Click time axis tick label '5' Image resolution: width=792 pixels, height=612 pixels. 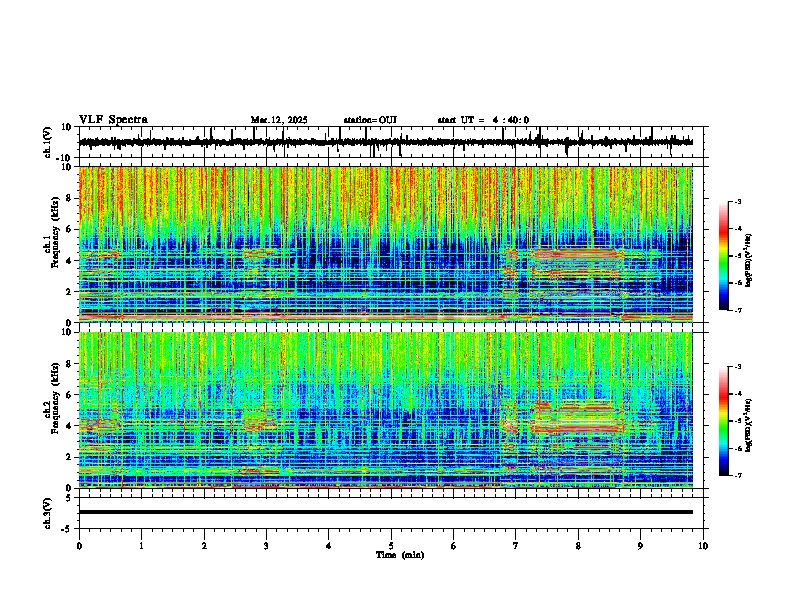391,546
